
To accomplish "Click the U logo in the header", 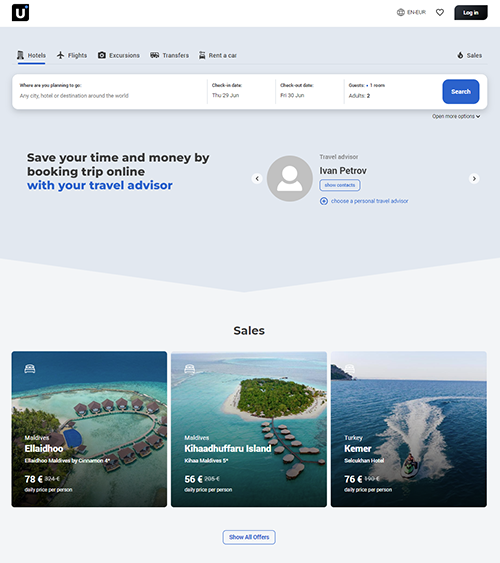I will point(20,13).
